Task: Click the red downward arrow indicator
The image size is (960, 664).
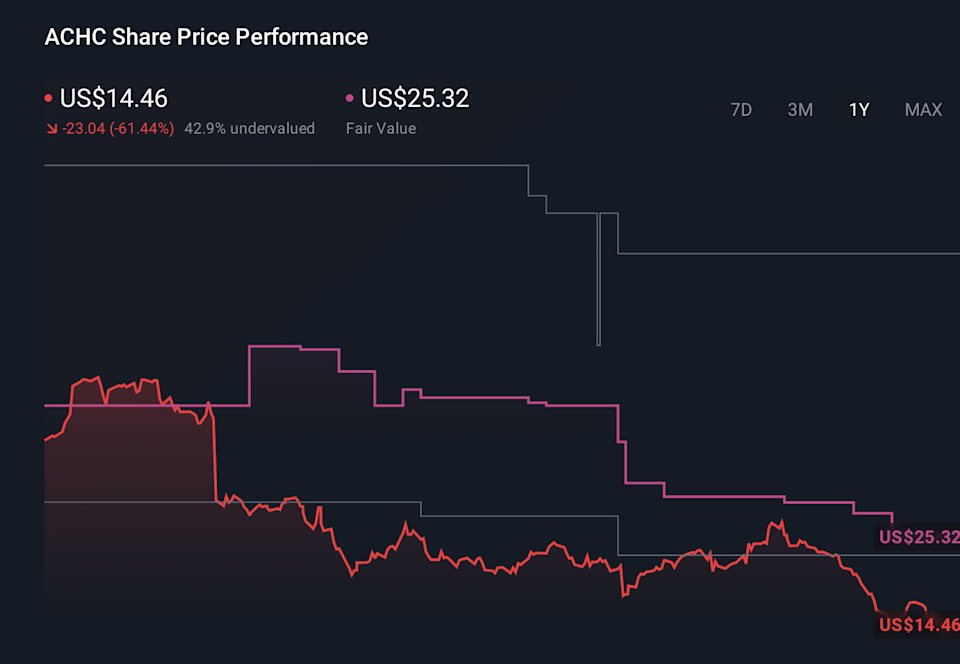Action: click(52, 128)
